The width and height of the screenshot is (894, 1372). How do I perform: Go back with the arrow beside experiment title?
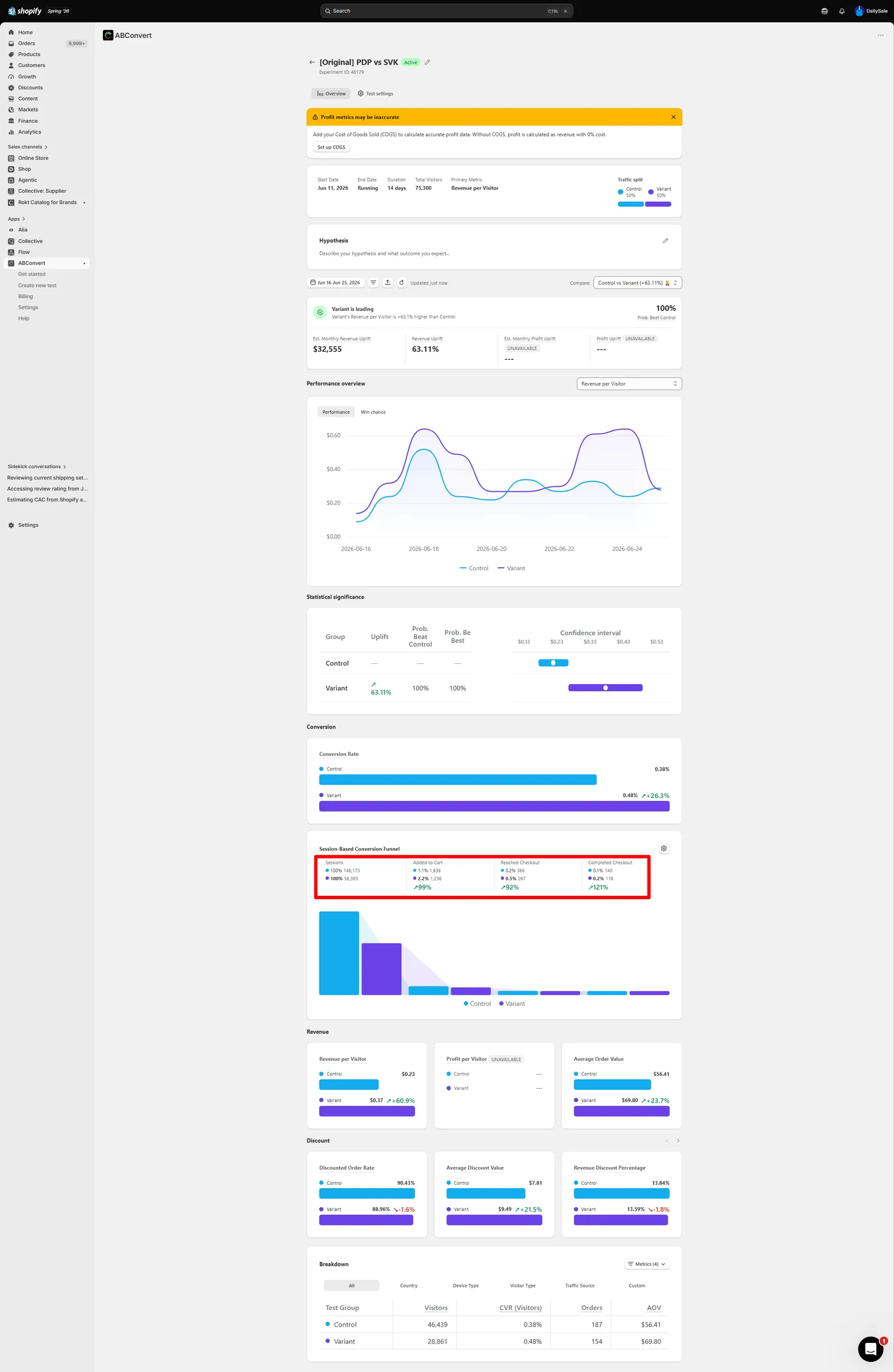click(312, 62)
